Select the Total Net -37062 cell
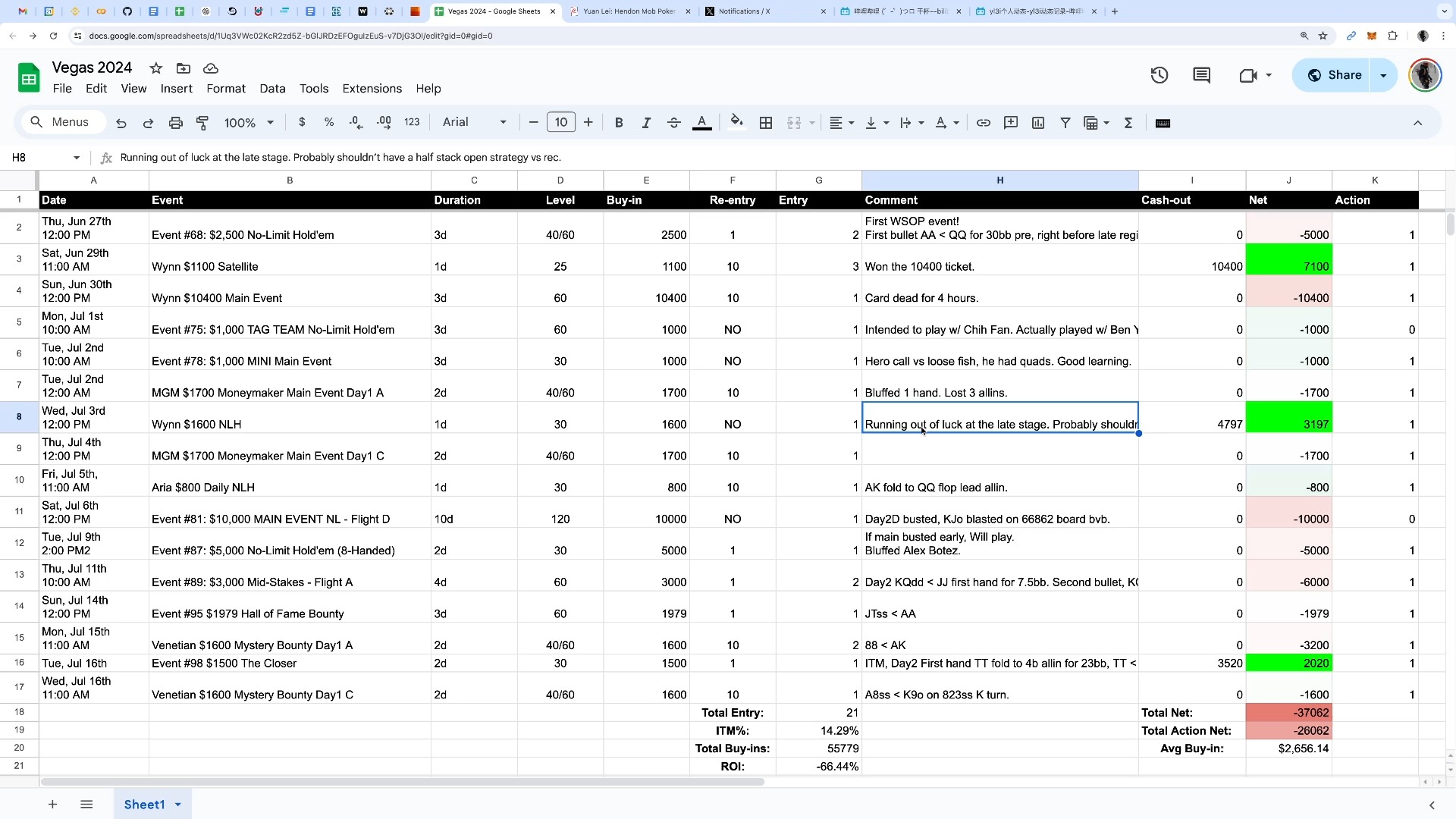 click(x=1288, y=713)
